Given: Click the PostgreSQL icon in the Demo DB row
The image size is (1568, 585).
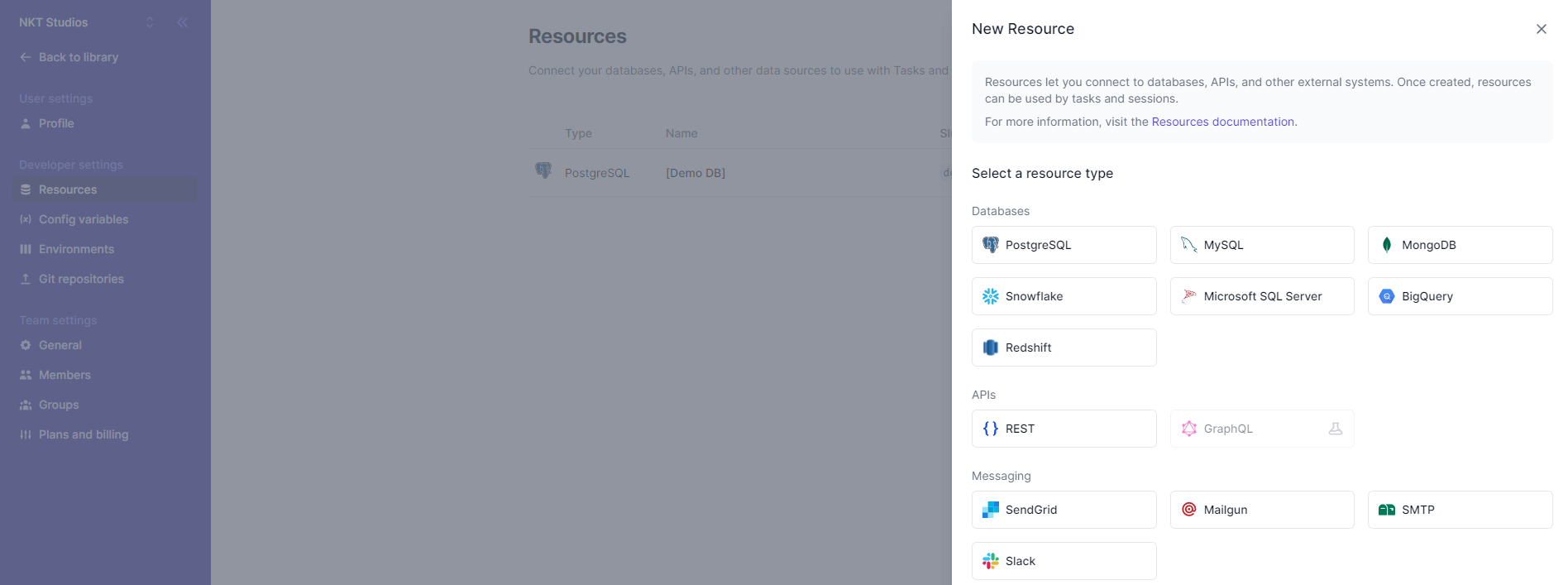Looking at the screenshot, I should (543, 170).
